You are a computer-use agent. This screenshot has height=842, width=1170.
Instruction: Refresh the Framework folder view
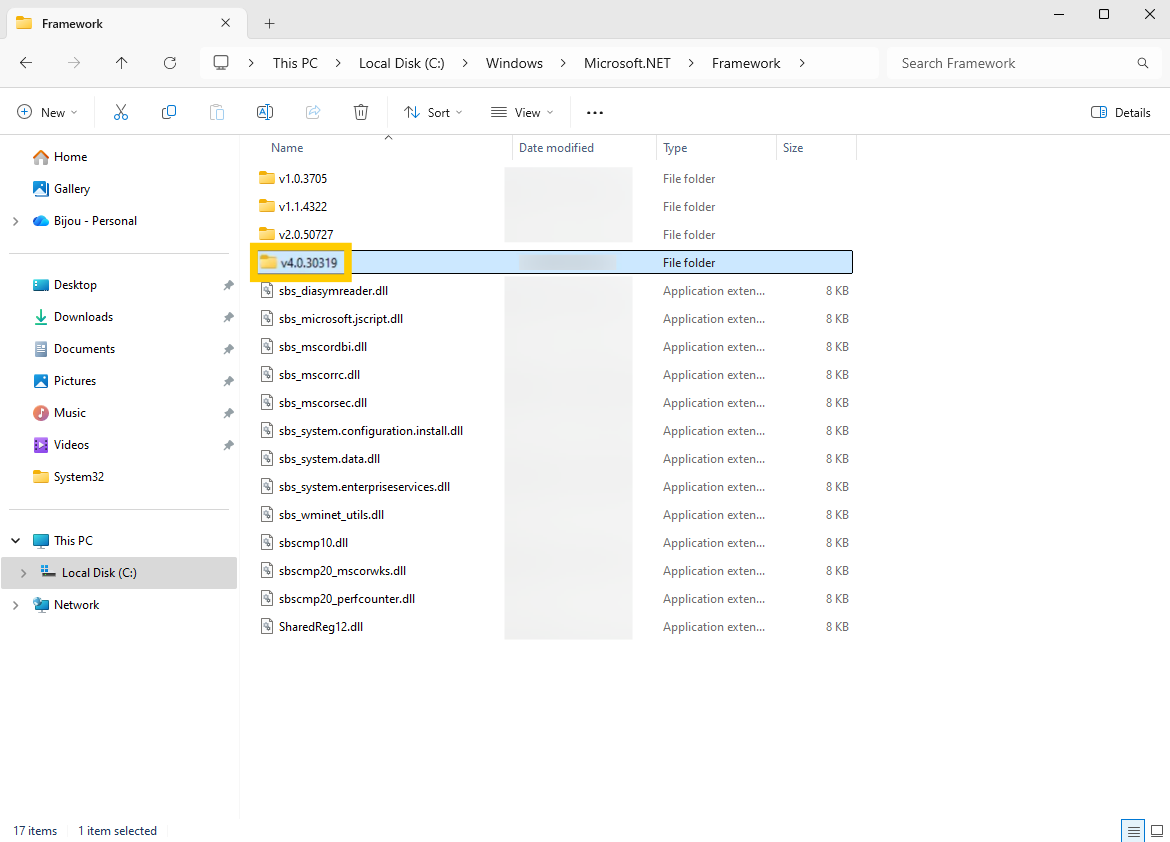point(170,63)
